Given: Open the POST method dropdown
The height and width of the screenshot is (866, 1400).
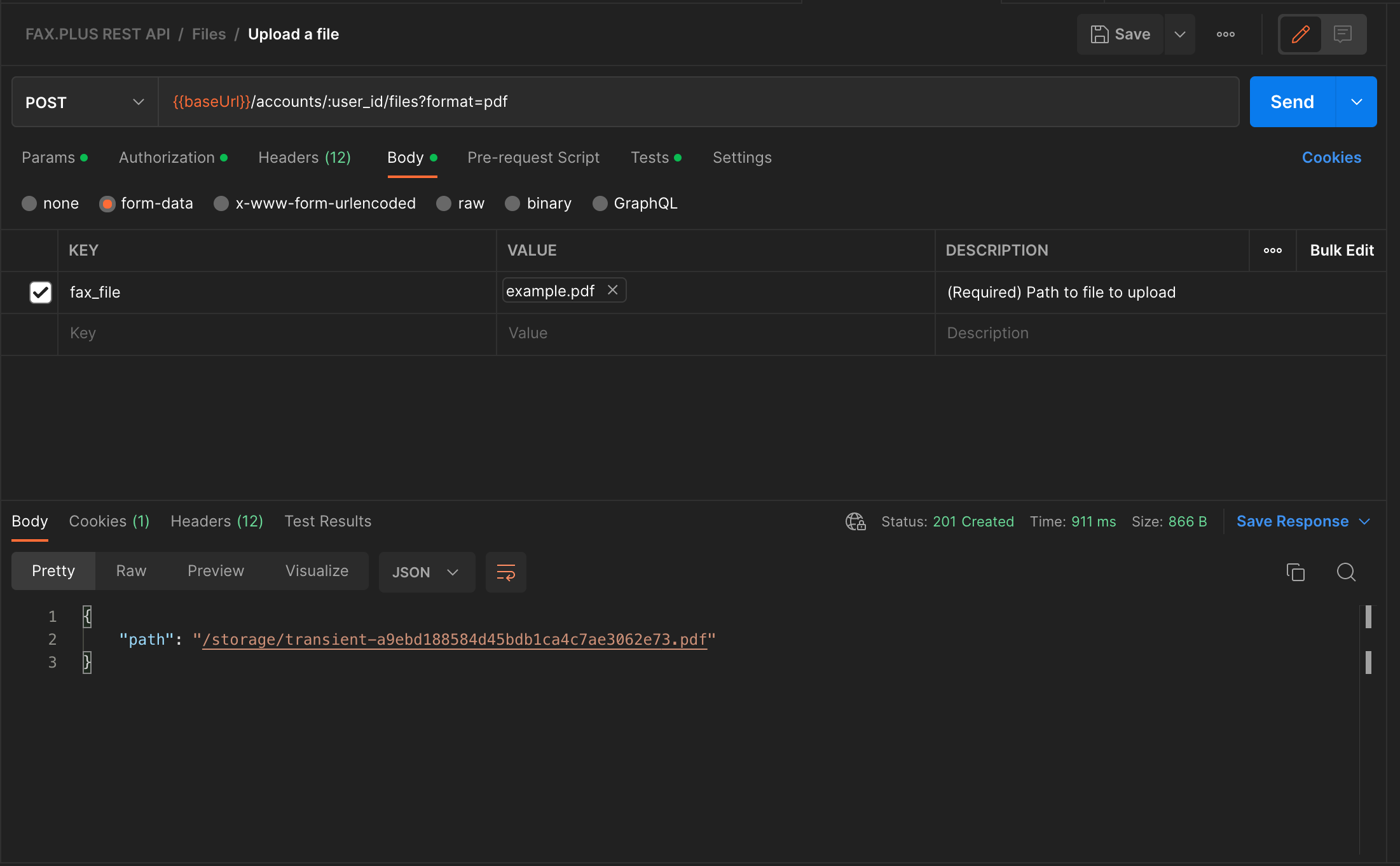Looking at the screenshot, I should click(85, 102).
